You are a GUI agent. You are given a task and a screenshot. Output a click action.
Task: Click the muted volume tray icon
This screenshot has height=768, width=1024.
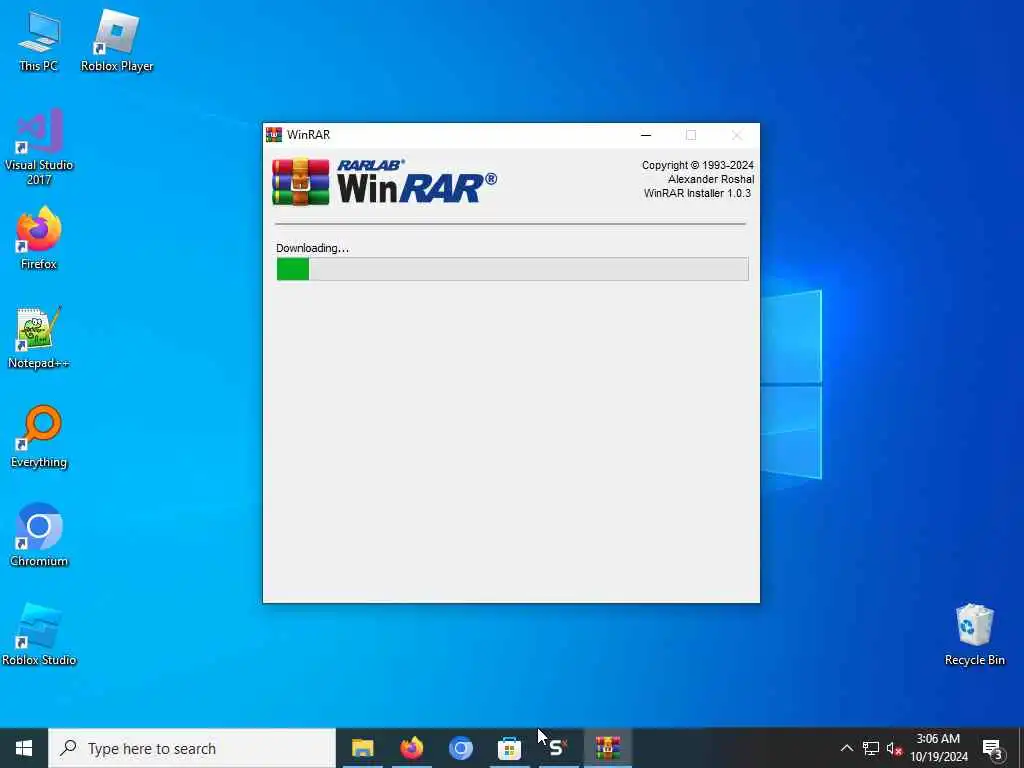894,748
